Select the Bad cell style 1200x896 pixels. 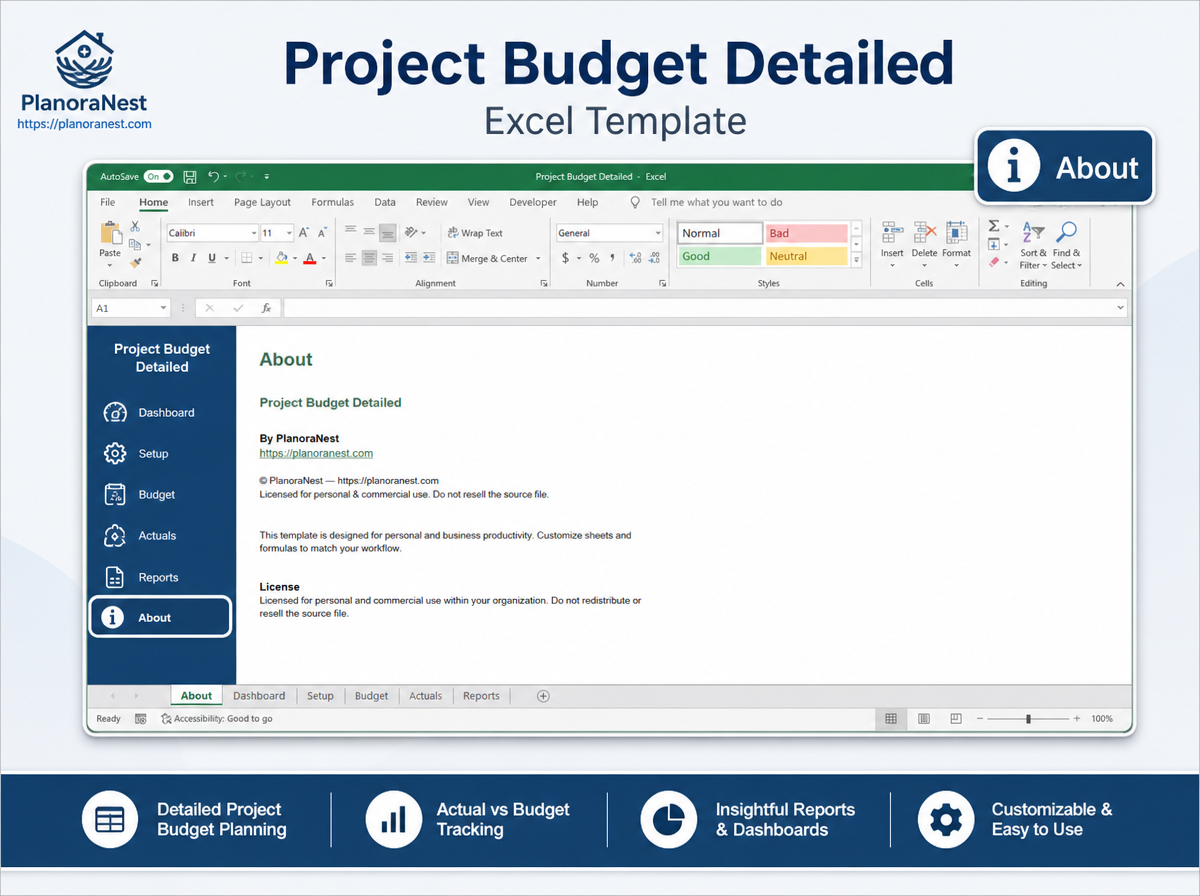click(806, 233)
